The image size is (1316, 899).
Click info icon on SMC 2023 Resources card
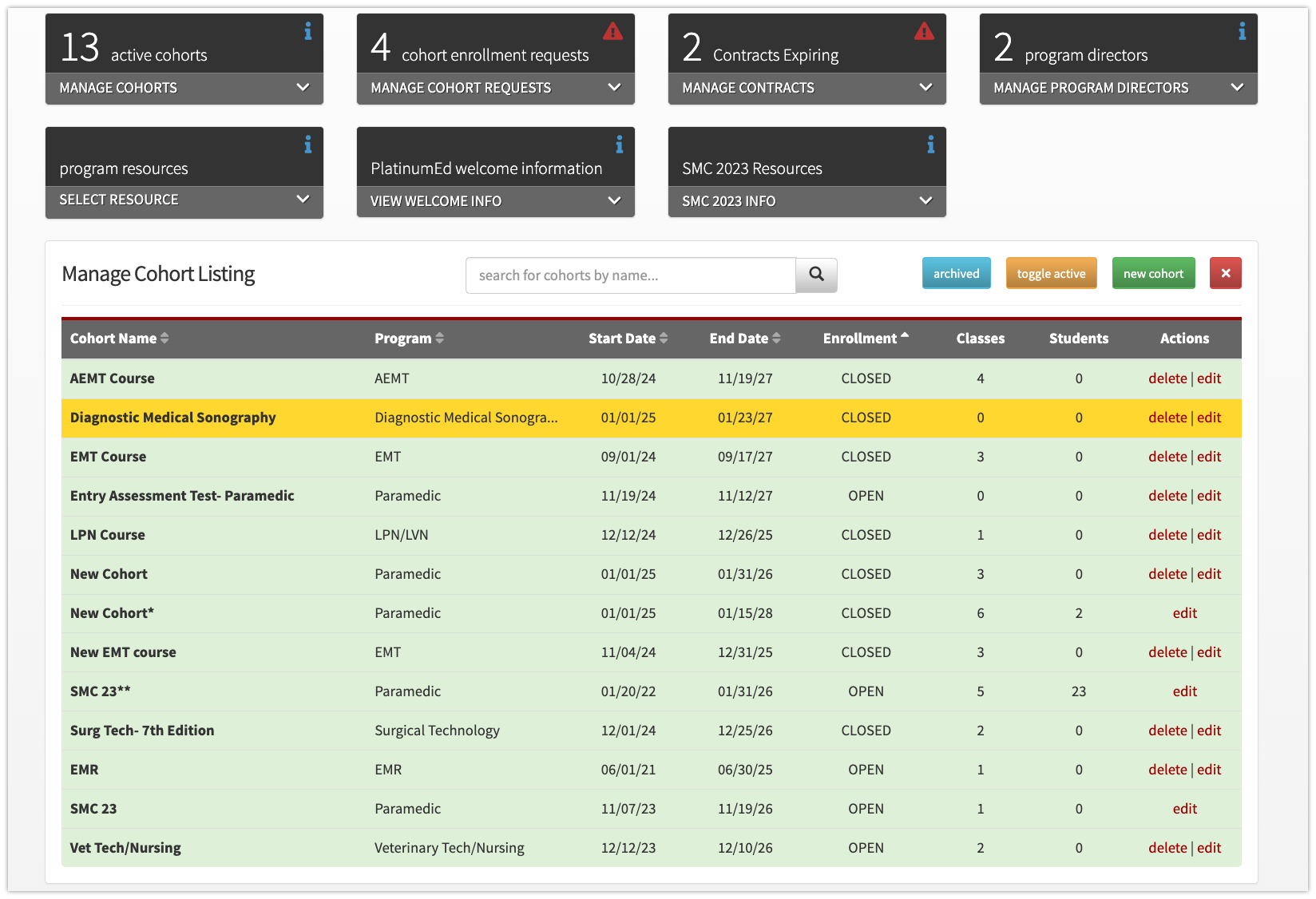(x=930, y=145)
